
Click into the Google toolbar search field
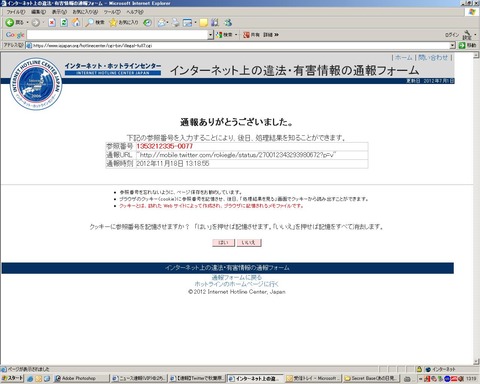click(x=117, y=35)
